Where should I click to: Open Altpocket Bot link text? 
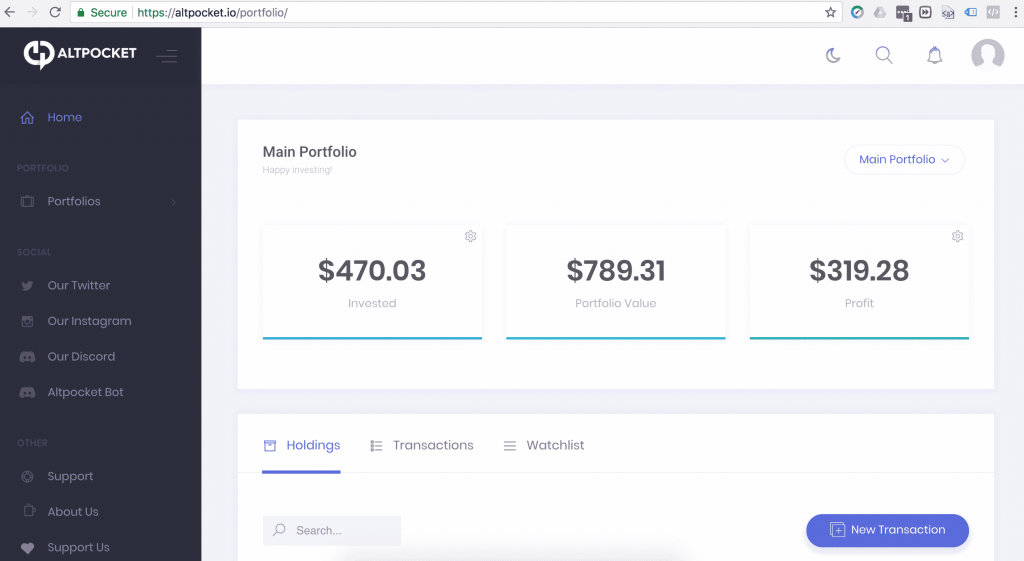tap(86, 393)
